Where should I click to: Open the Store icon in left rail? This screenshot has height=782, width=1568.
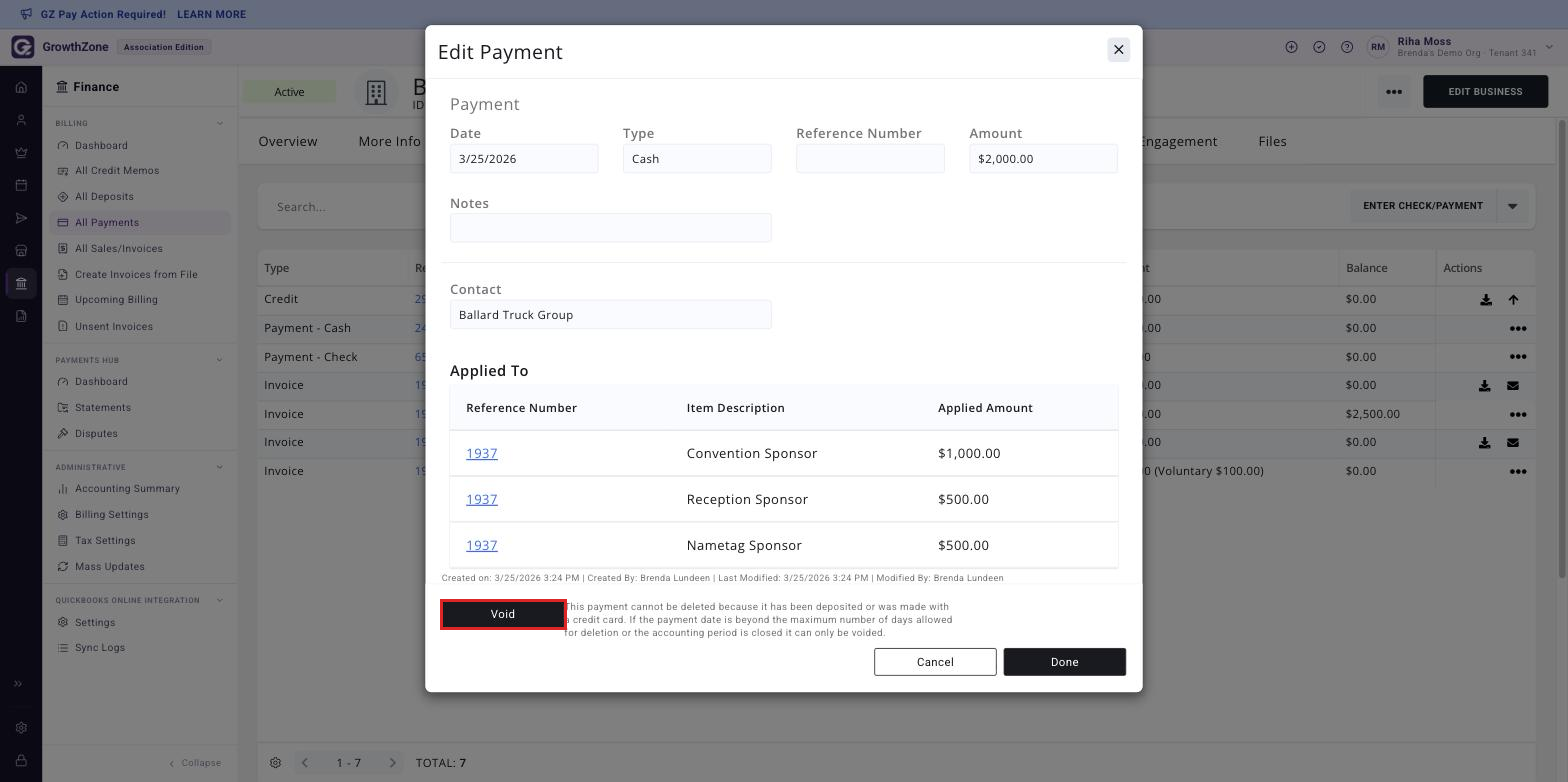[21, 251]
